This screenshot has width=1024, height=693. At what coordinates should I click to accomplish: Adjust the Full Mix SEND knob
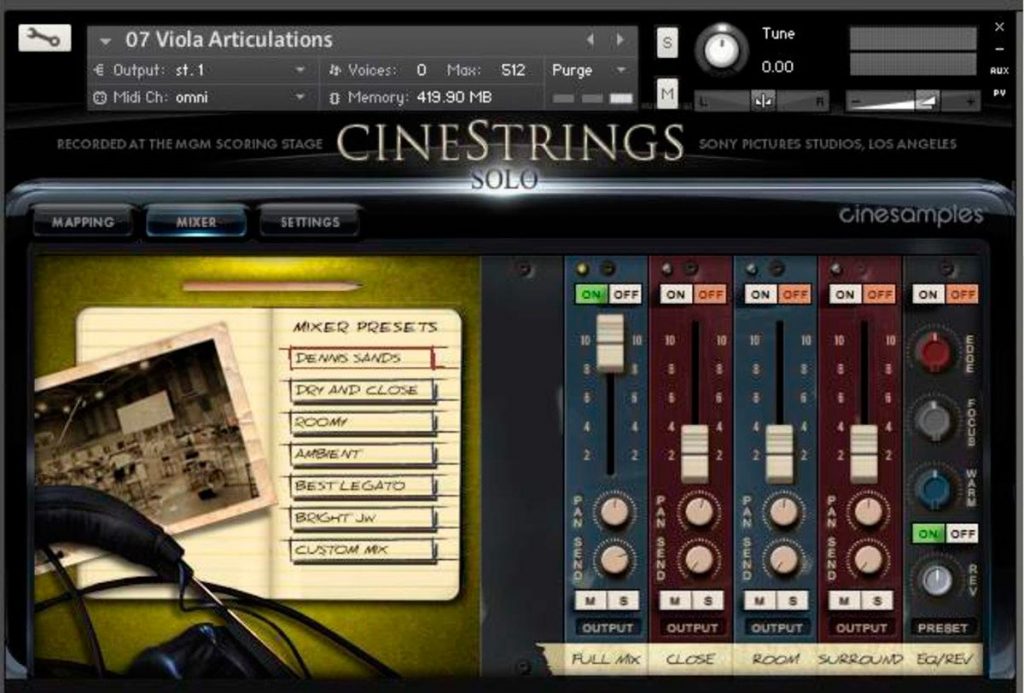coord(614,559)
